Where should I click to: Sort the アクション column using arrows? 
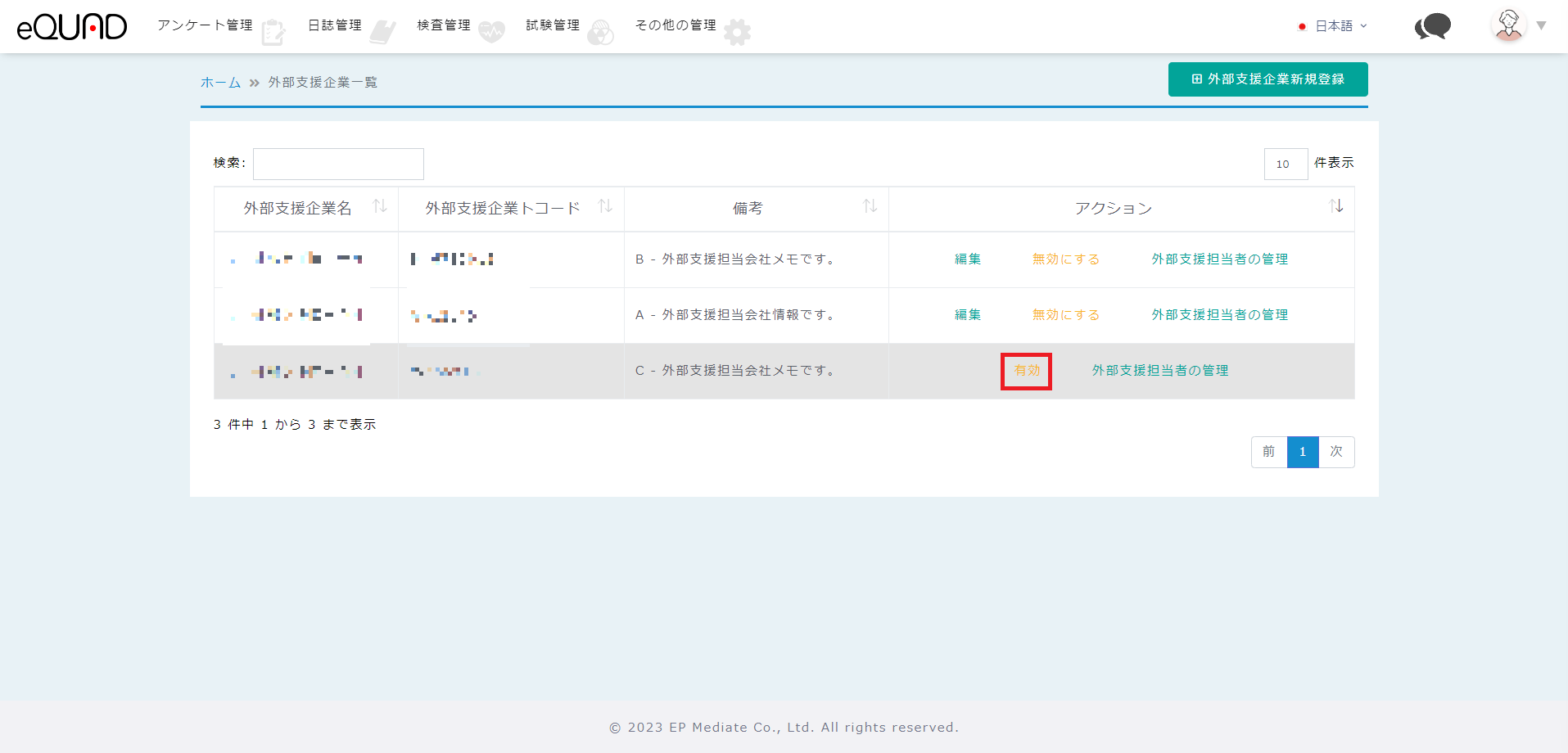coord(1335,206)
